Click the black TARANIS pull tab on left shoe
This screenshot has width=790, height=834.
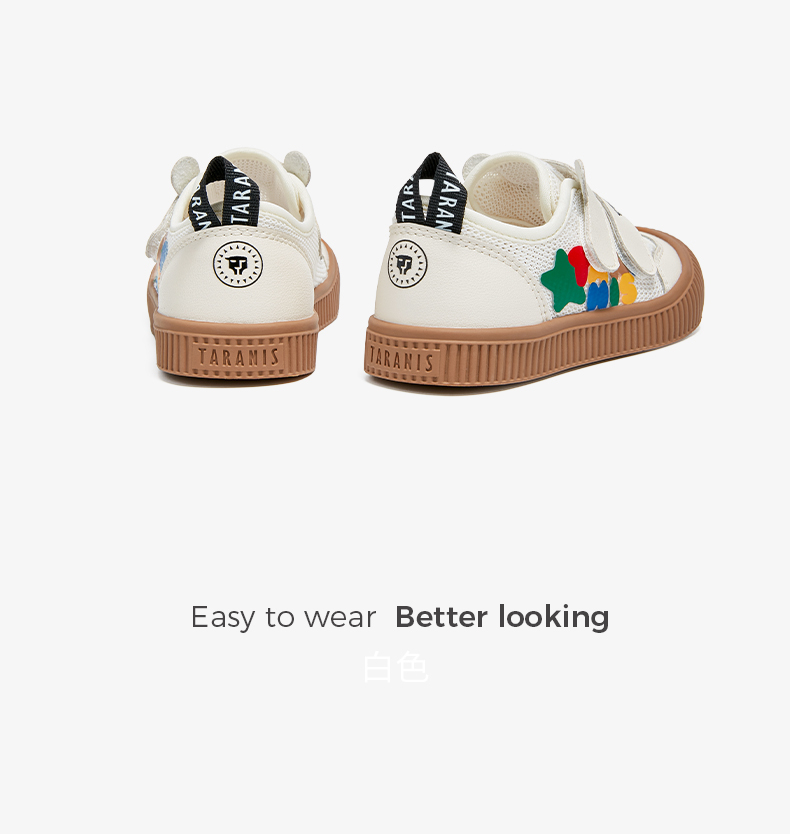point(224,194)
